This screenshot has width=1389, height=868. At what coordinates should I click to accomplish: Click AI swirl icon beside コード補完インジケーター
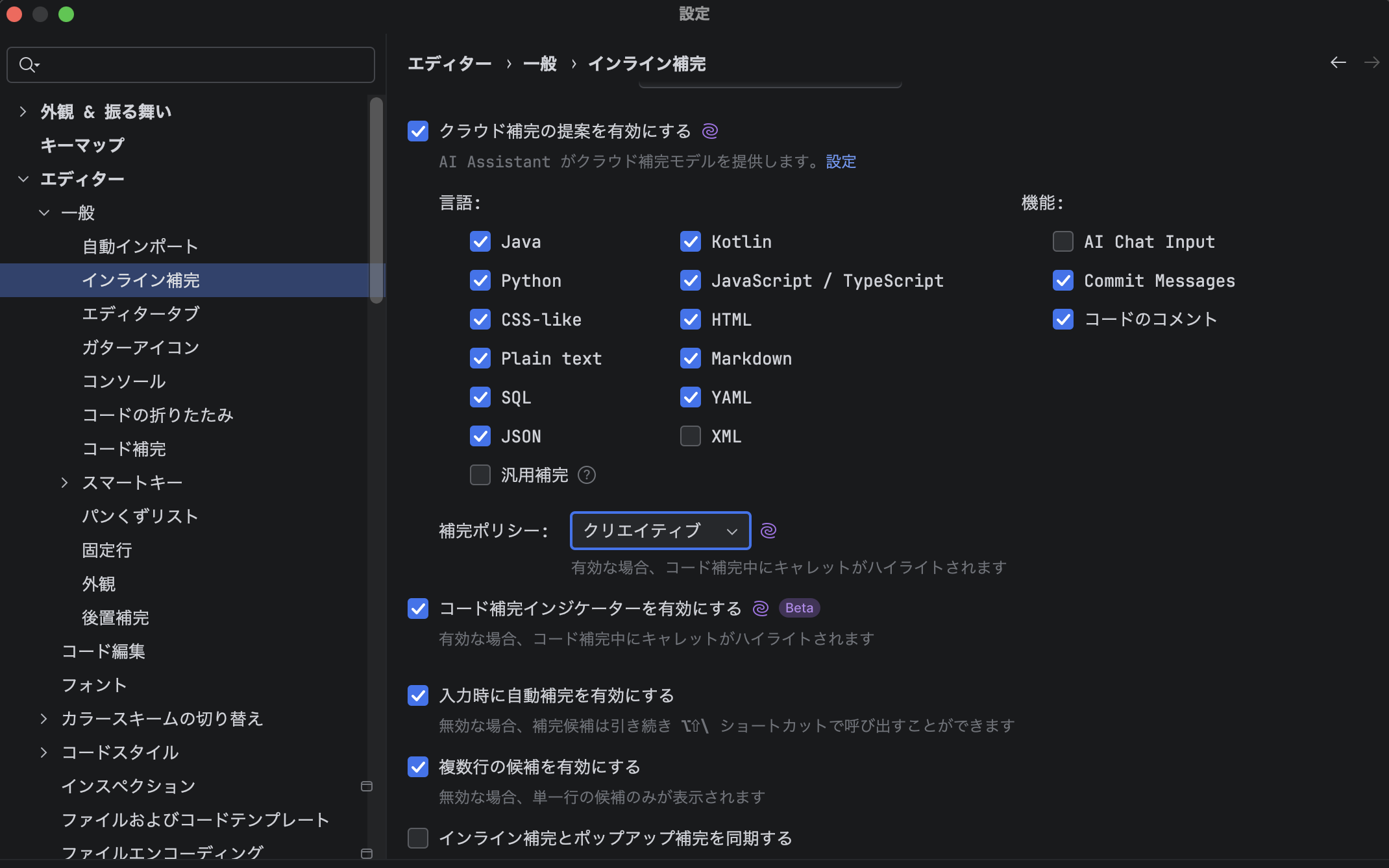760,609
